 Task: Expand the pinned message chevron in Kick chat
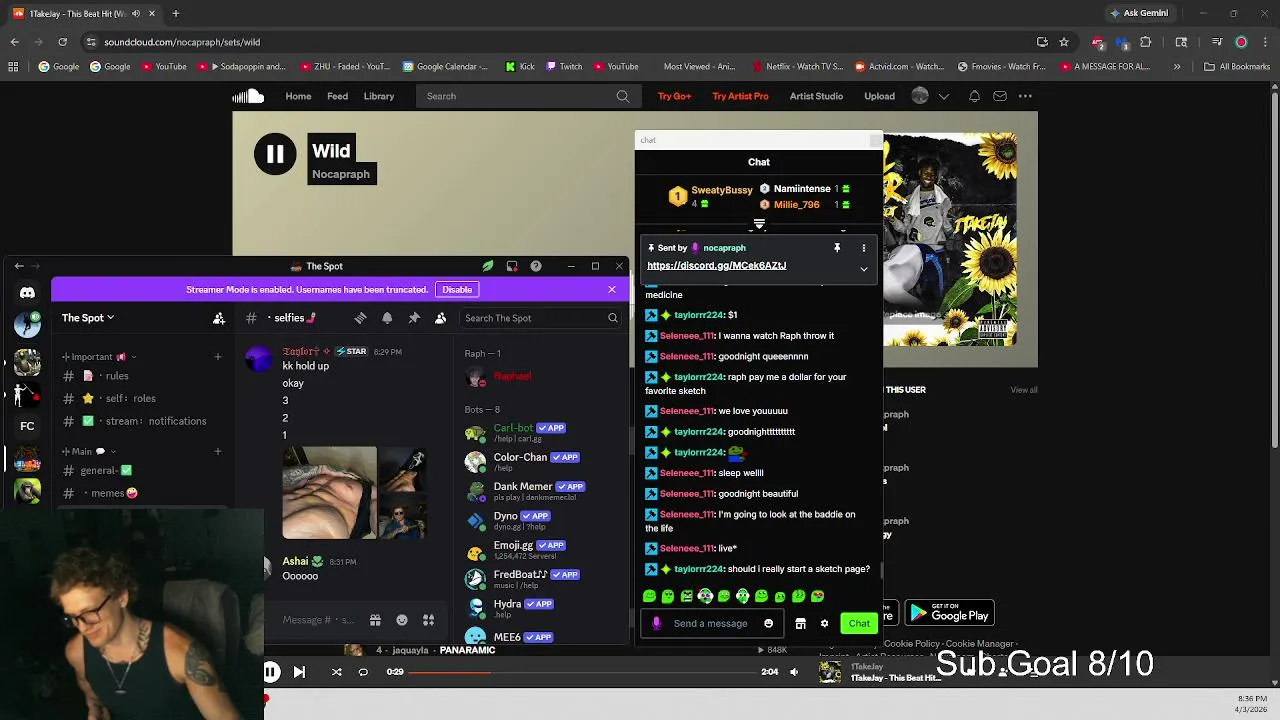click(x=864, y=268)
